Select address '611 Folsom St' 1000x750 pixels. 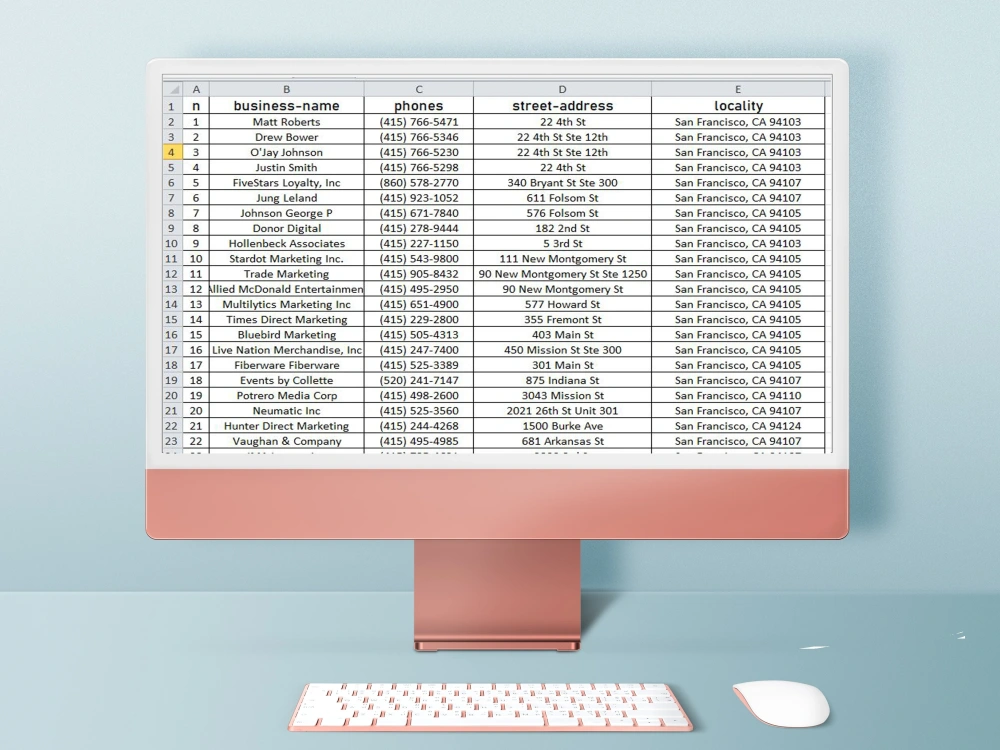[562, 198]
